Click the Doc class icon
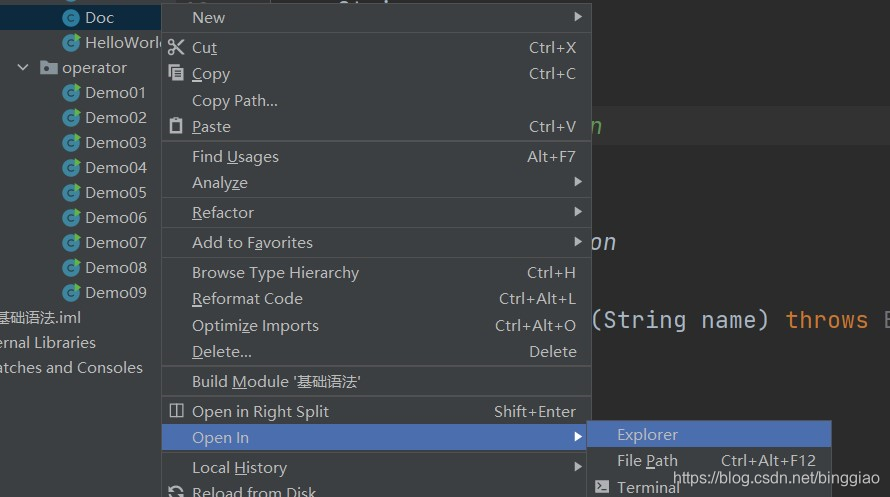 point(71,18)
